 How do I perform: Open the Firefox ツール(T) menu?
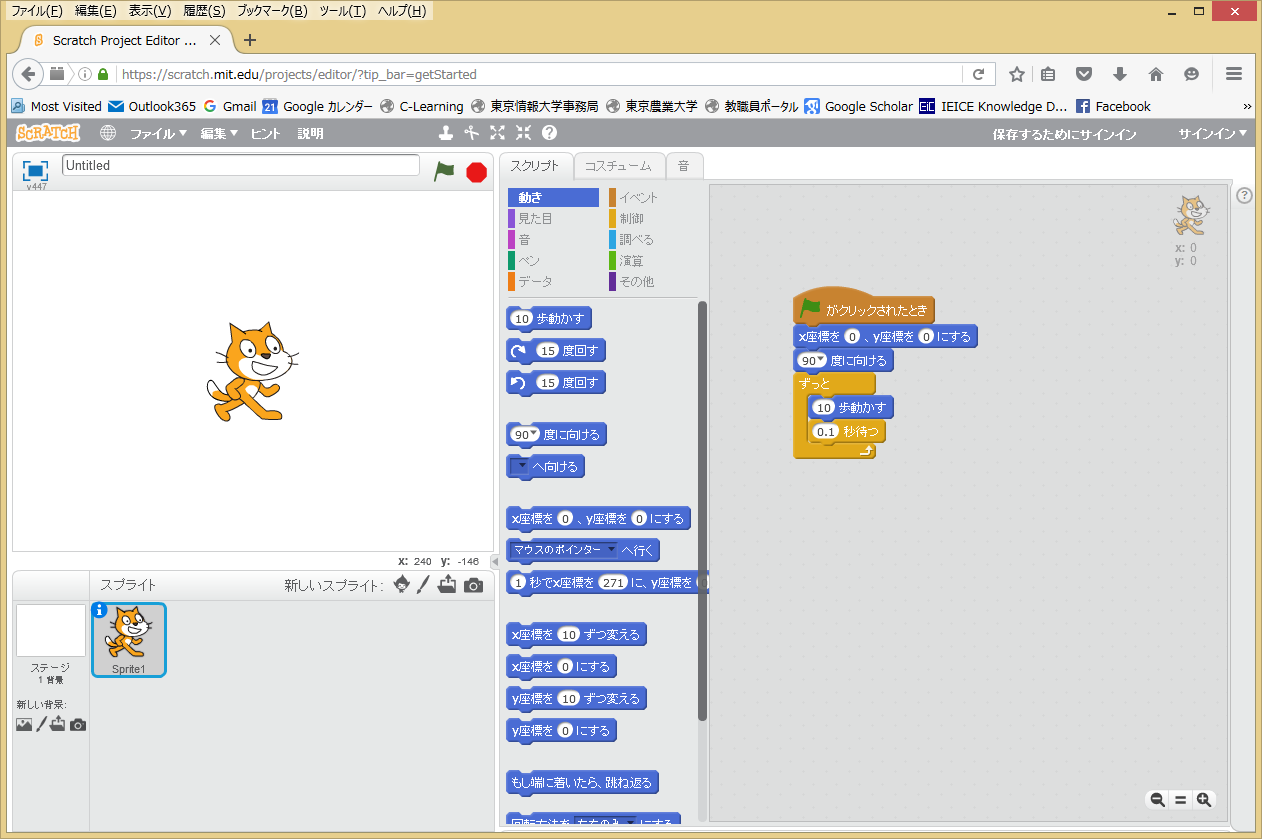point(342,11)
